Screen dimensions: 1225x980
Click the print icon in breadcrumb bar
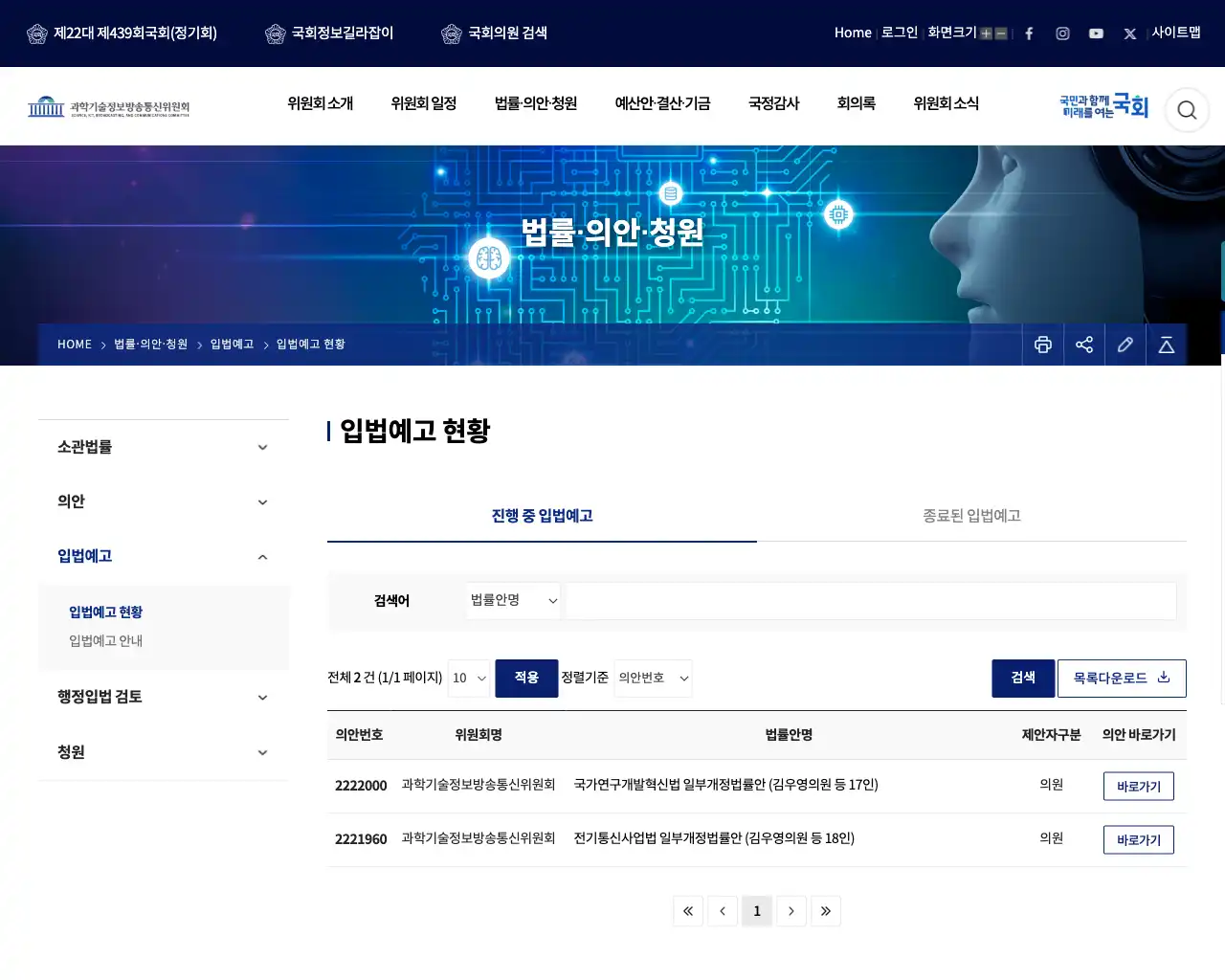click(x=1043, y=345)
